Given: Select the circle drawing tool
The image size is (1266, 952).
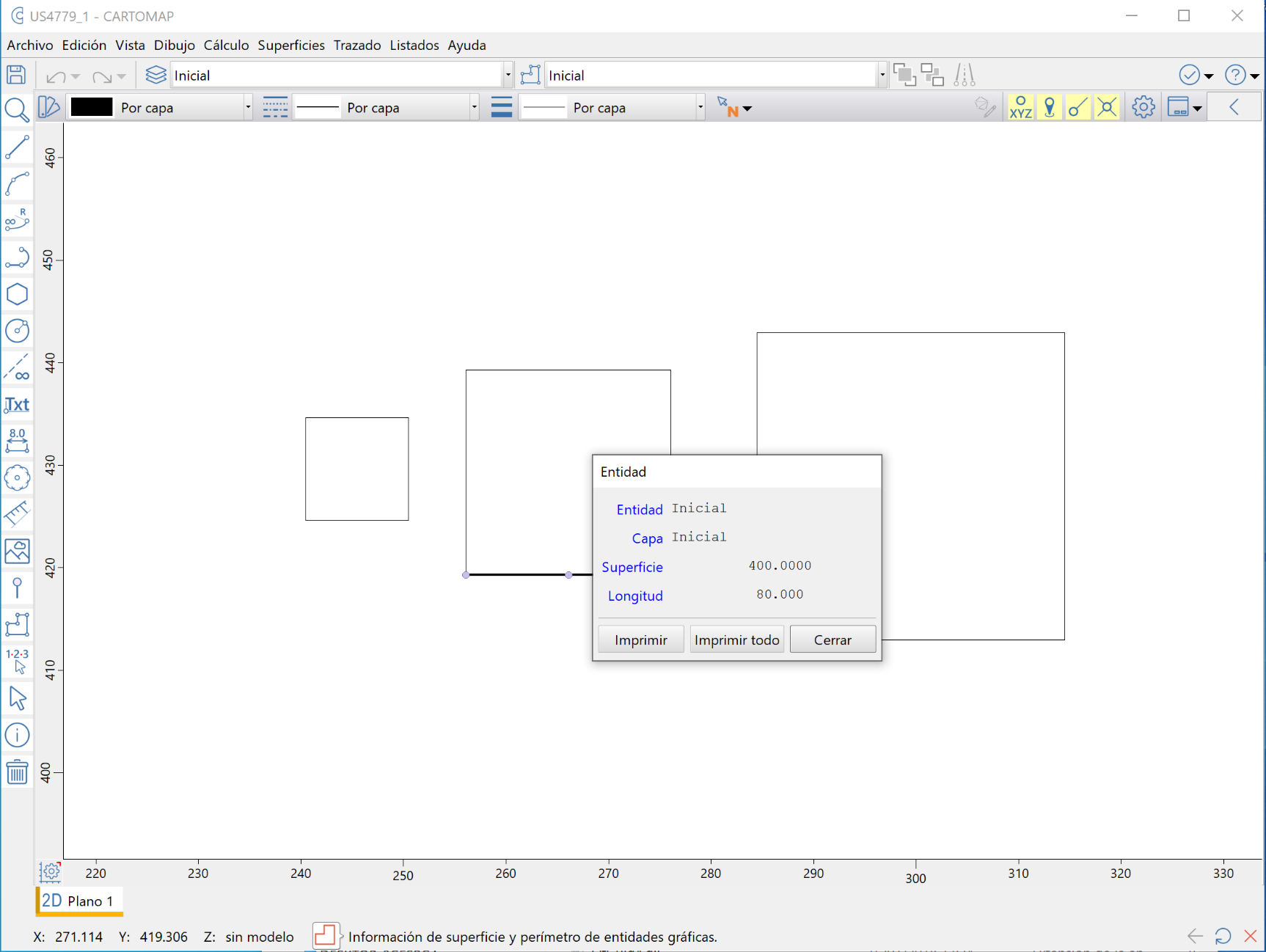Looking at the screenshot, I should tap(17, 331).
